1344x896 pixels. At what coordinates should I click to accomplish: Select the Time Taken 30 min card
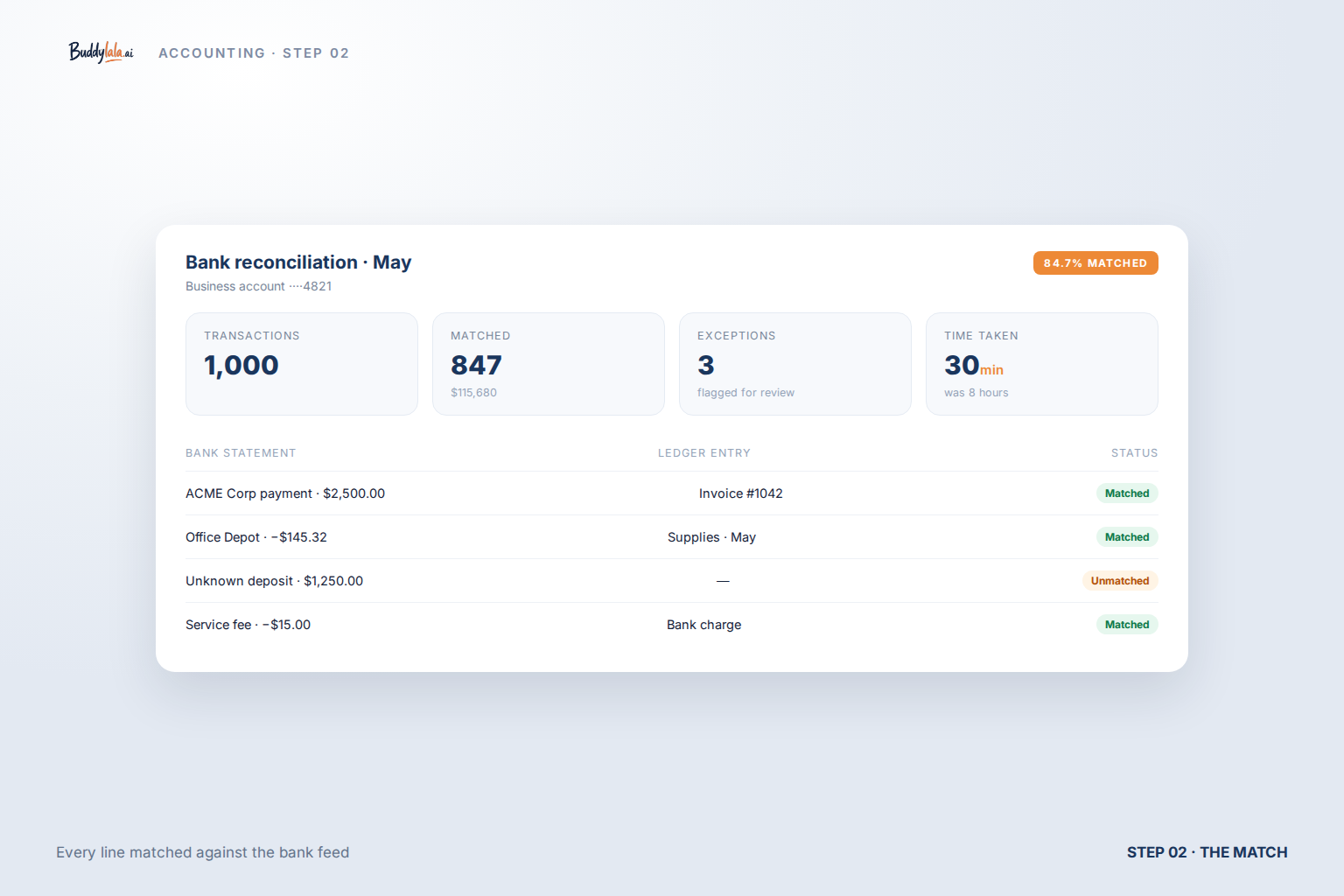click(x=1042, y=364)
